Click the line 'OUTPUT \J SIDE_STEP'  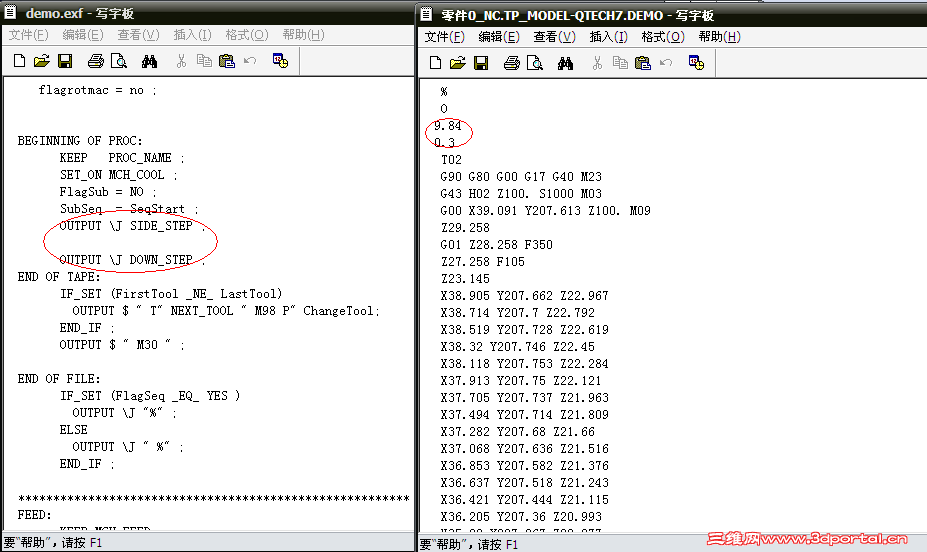point(132,226)
